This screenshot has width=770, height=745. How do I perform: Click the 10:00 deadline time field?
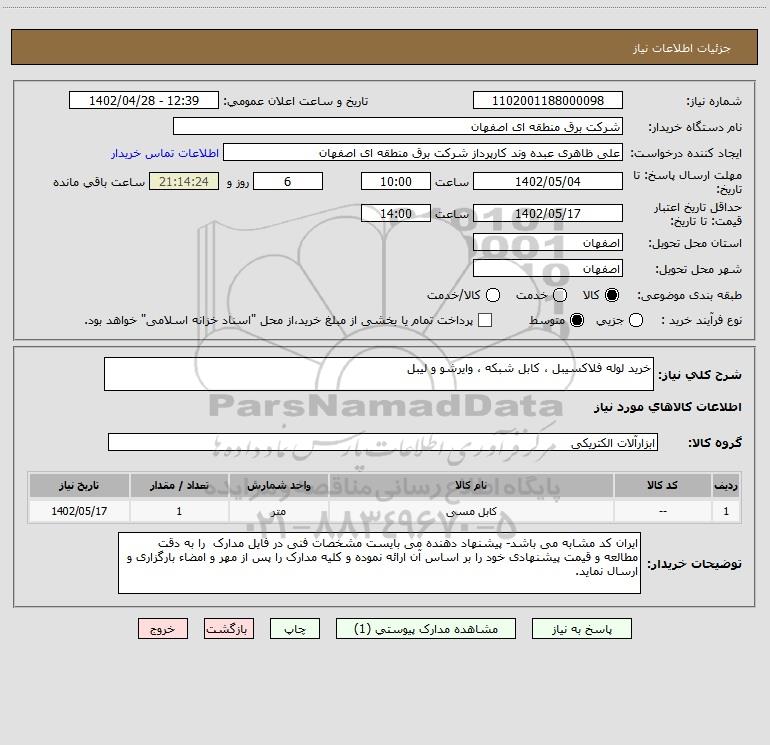(x=396, y=181)
